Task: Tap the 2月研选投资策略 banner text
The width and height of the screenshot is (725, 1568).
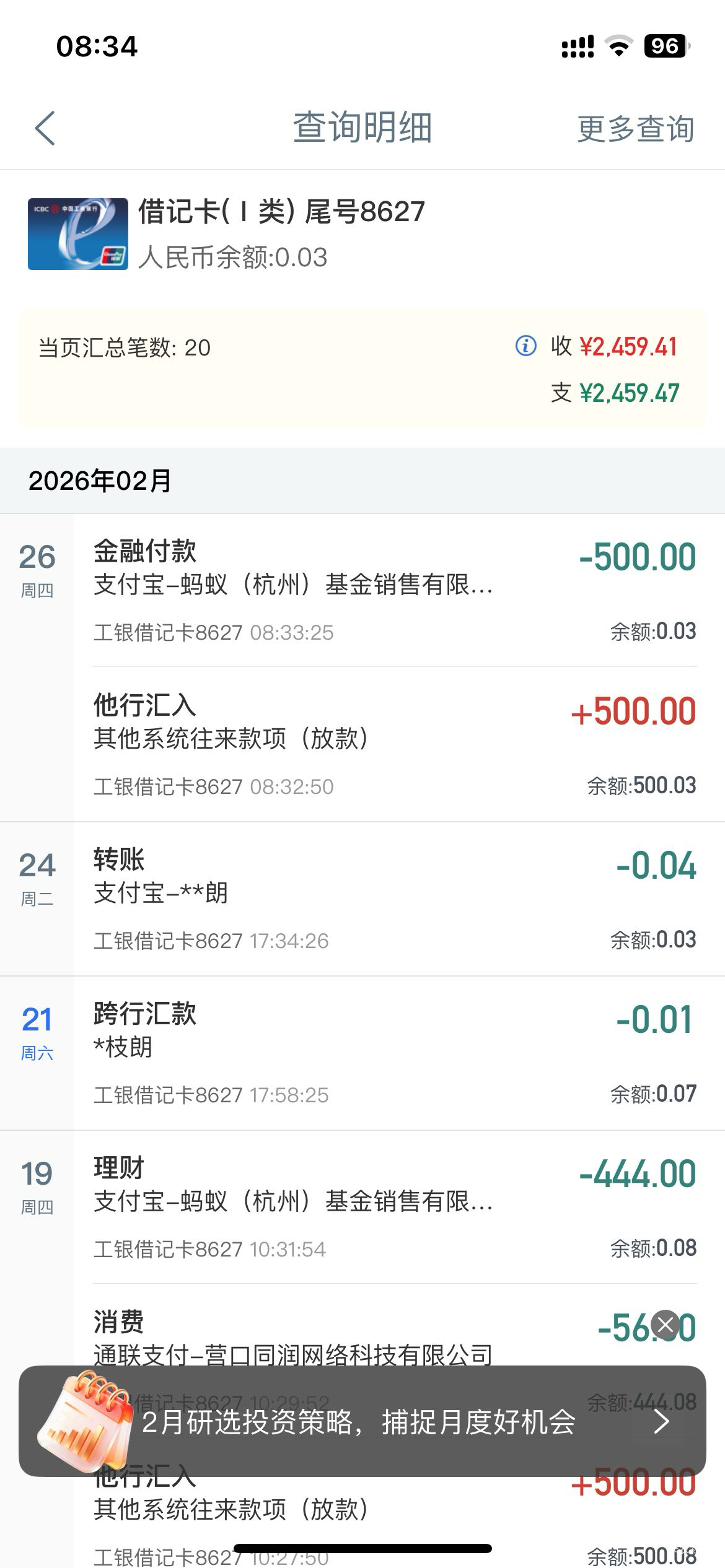Action: [x=358, y=1422]
